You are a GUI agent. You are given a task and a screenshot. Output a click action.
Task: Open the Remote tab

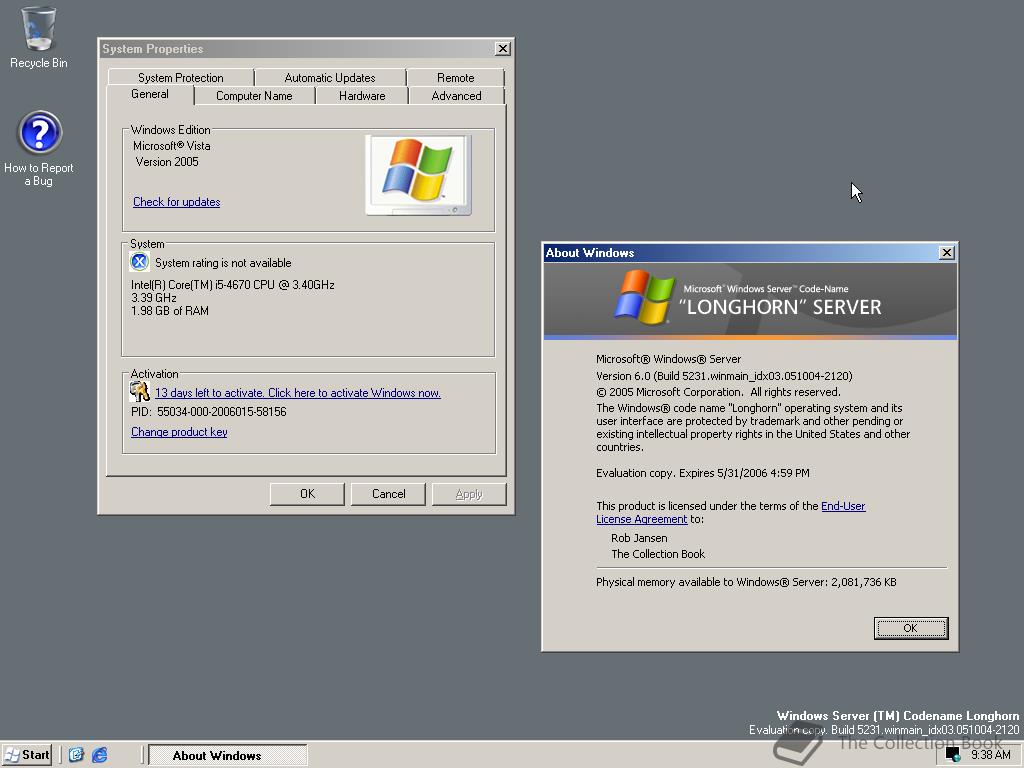[455, 77]
